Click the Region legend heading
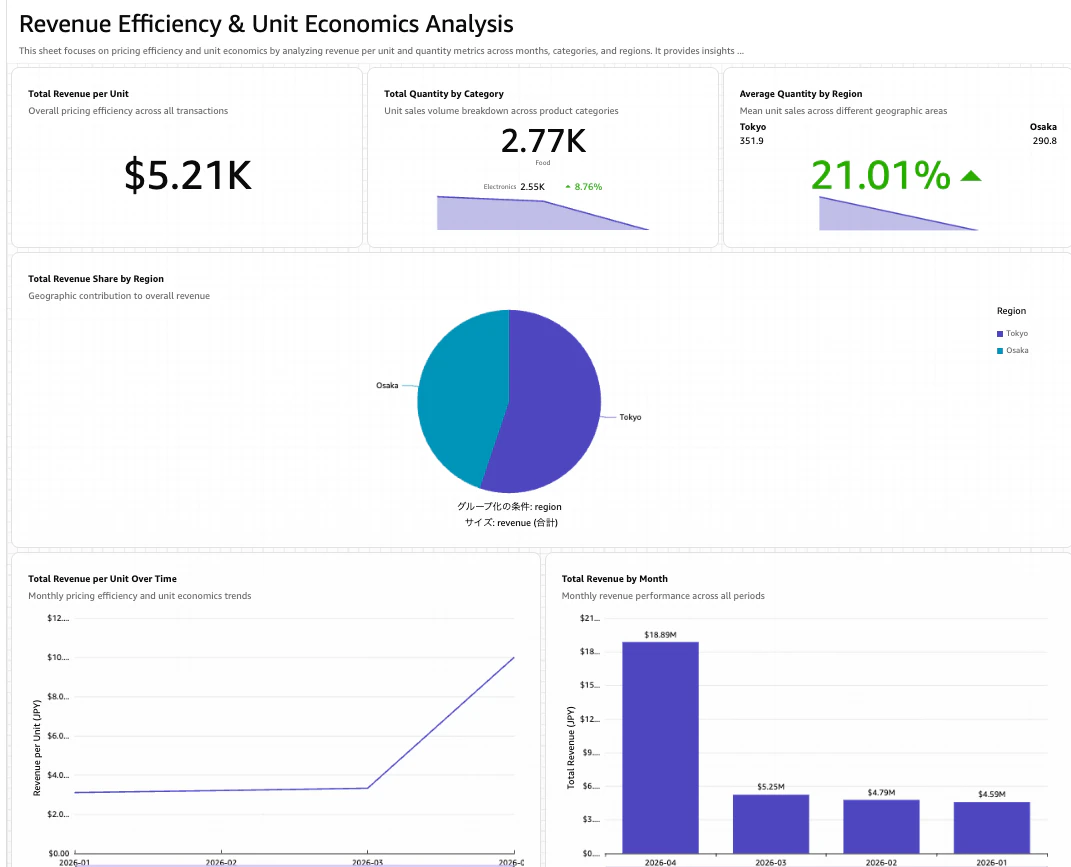The height and width of the screenshot is (867, 1071). (1011, 311)
